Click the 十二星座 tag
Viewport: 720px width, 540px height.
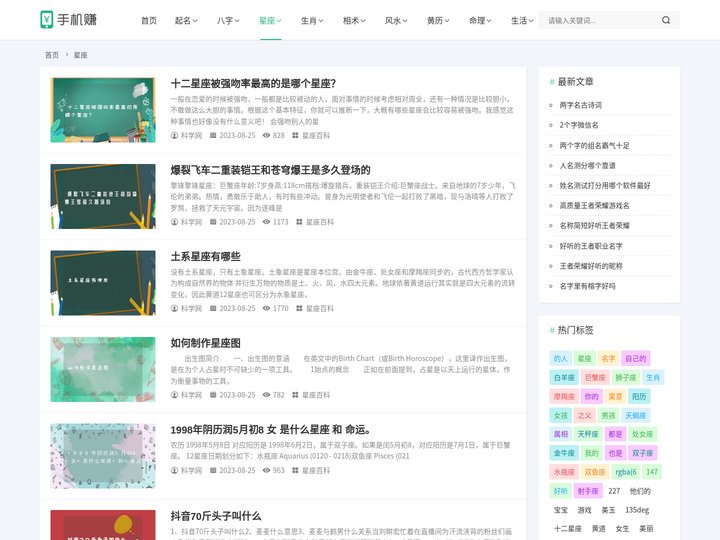pyautogui.click(x=568, y=529)
